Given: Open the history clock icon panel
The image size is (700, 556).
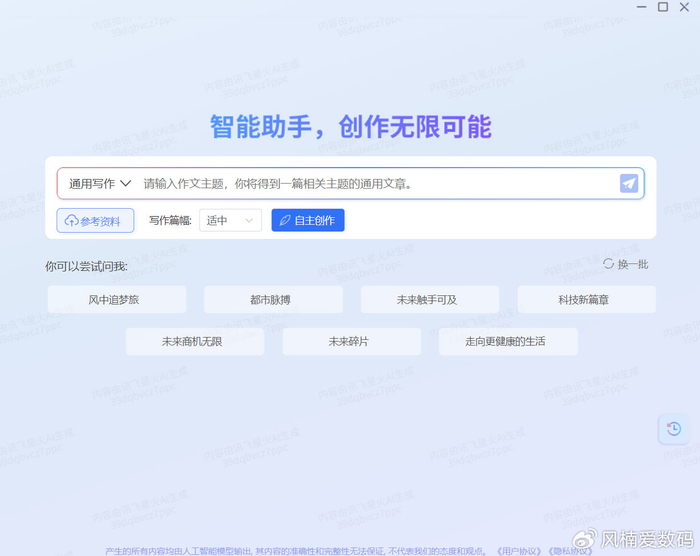Looking at the screenshot, I should point(674,428).
